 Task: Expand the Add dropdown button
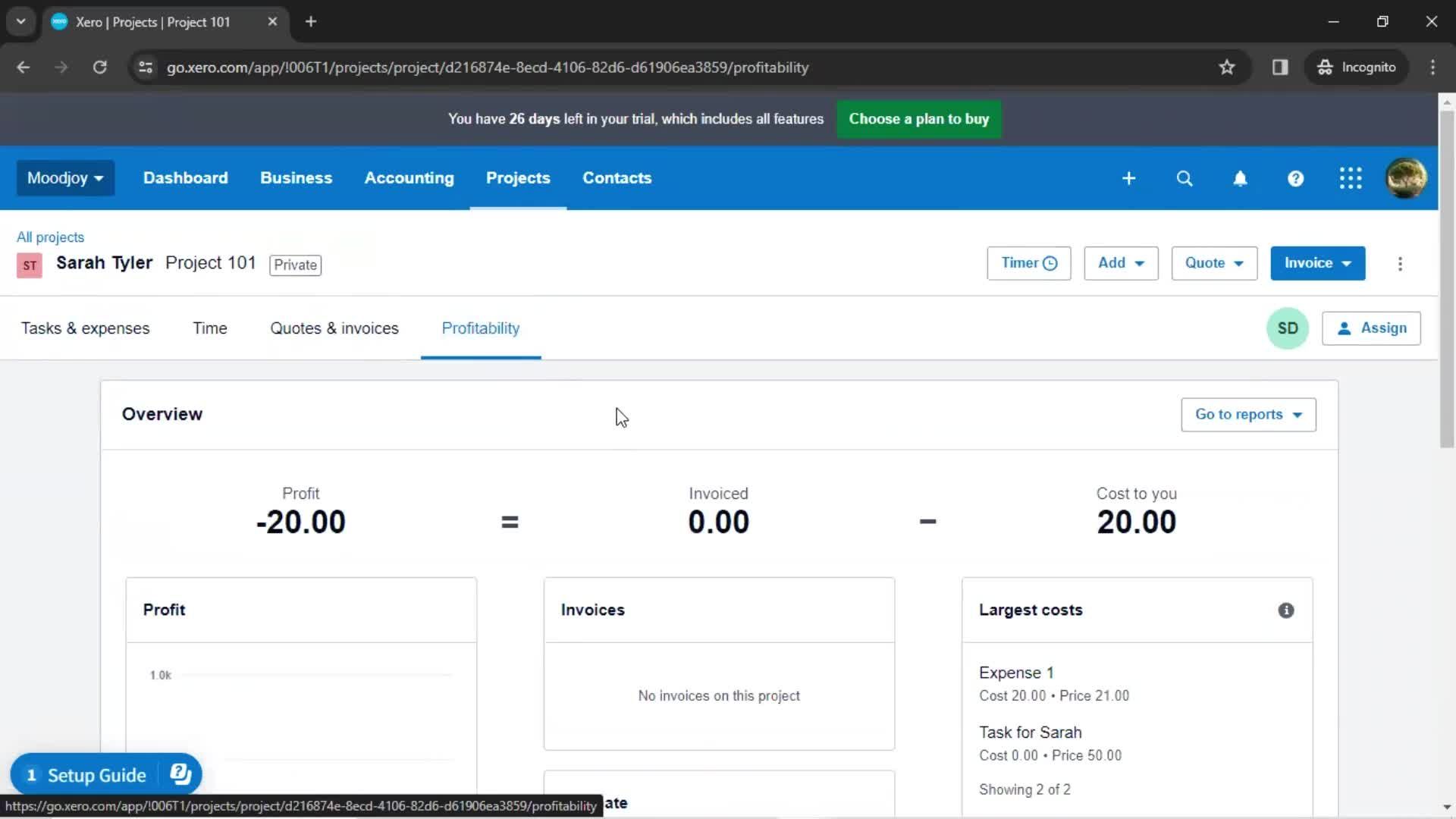click(1121, 263)
